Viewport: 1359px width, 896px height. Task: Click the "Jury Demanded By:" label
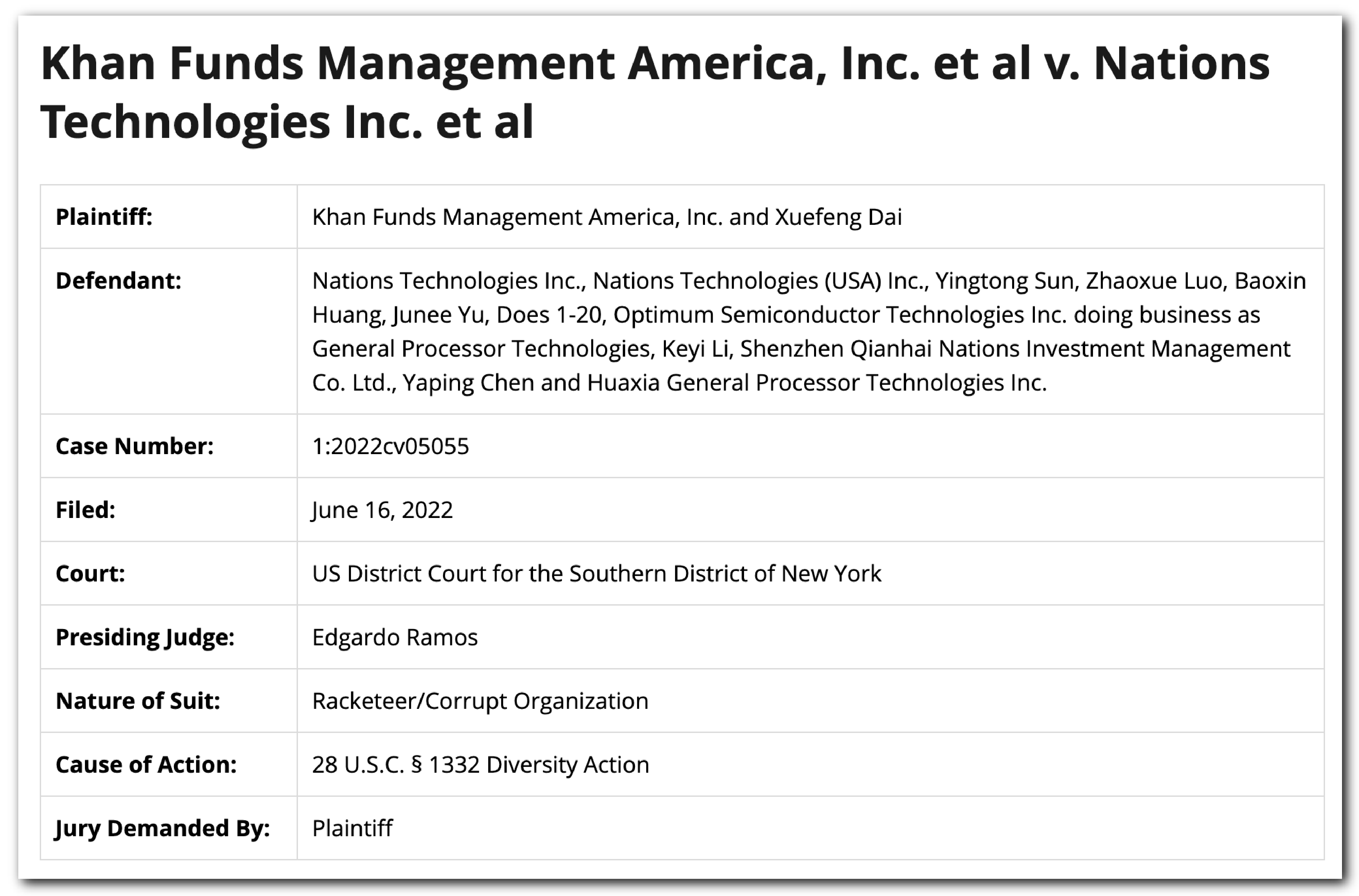click(163, 828)
